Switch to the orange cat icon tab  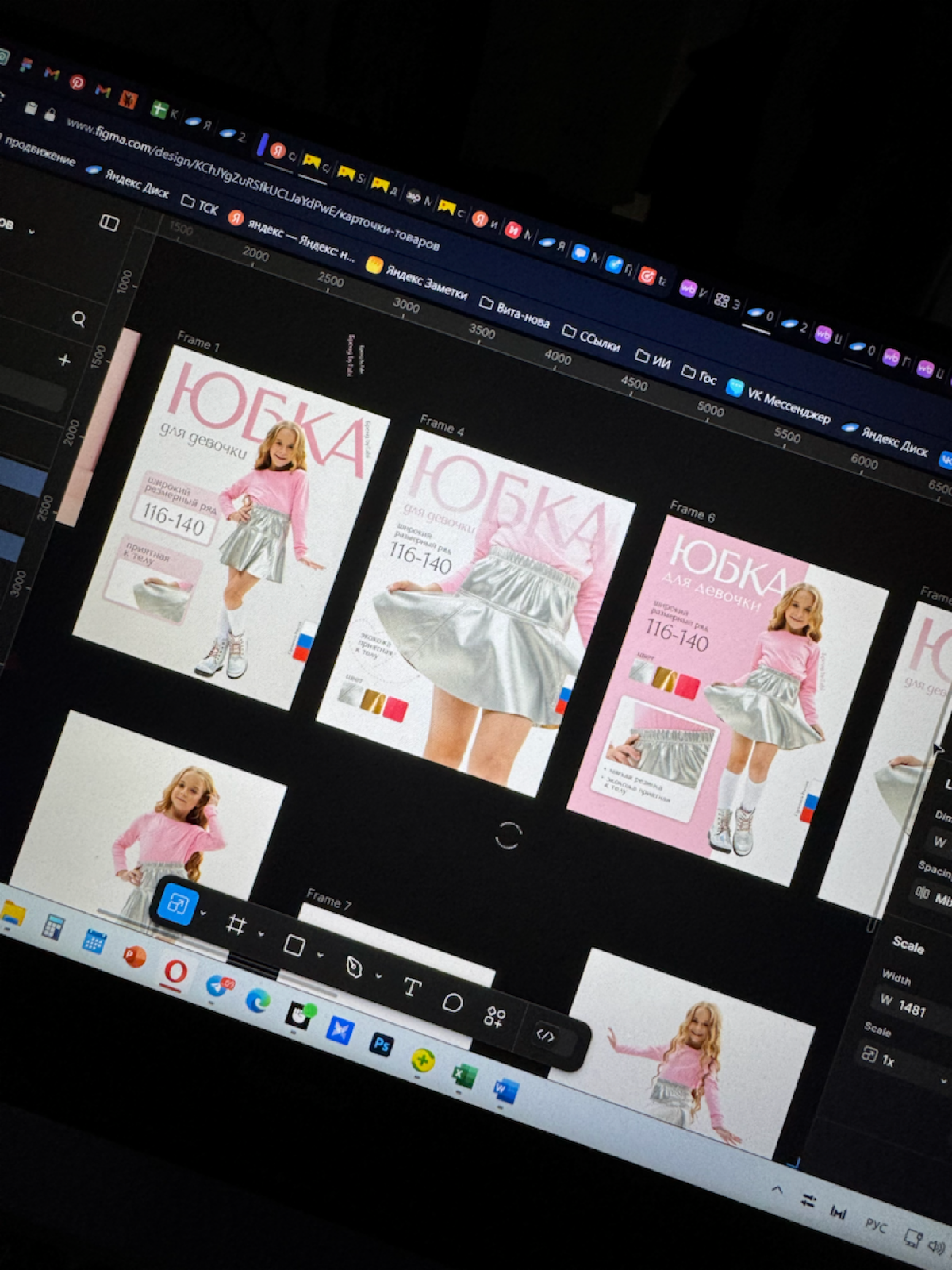(x=129, y=100)
